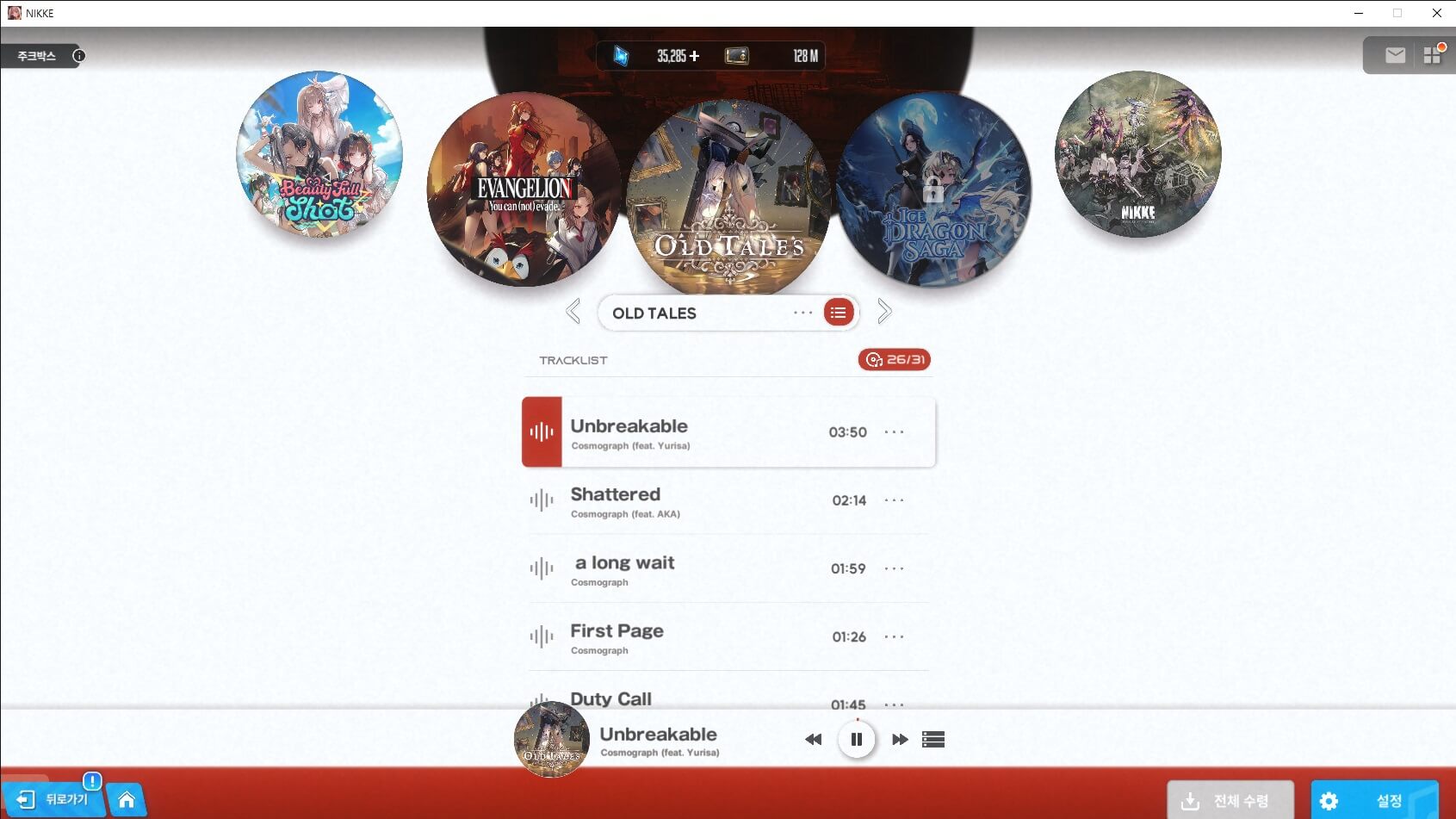The width and height of the screenshot is (1456, 819).
Task: Open options for Shattered track
Action: (x=895, y=500)
